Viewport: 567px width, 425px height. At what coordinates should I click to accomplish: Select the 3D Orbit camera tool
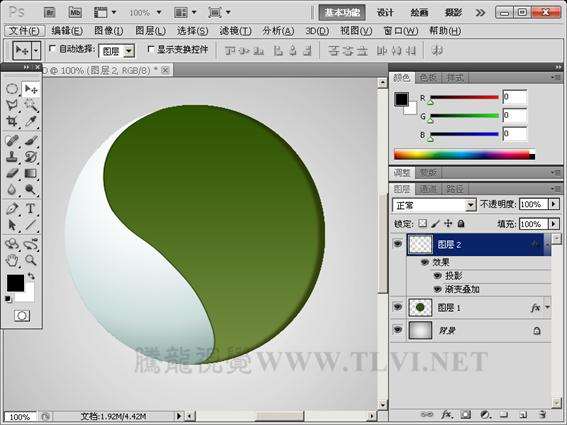tap(31, 244)
